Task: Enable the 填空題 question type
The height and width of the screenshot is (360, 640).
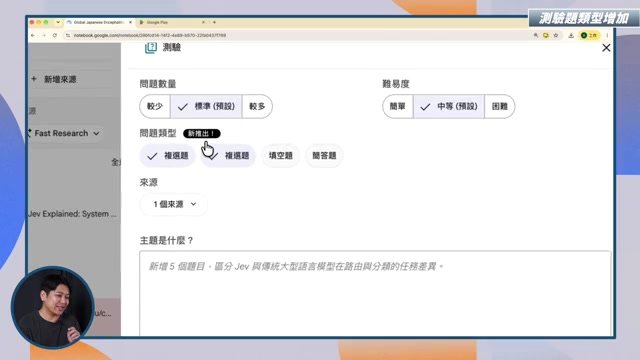Action: coord(280,156)
